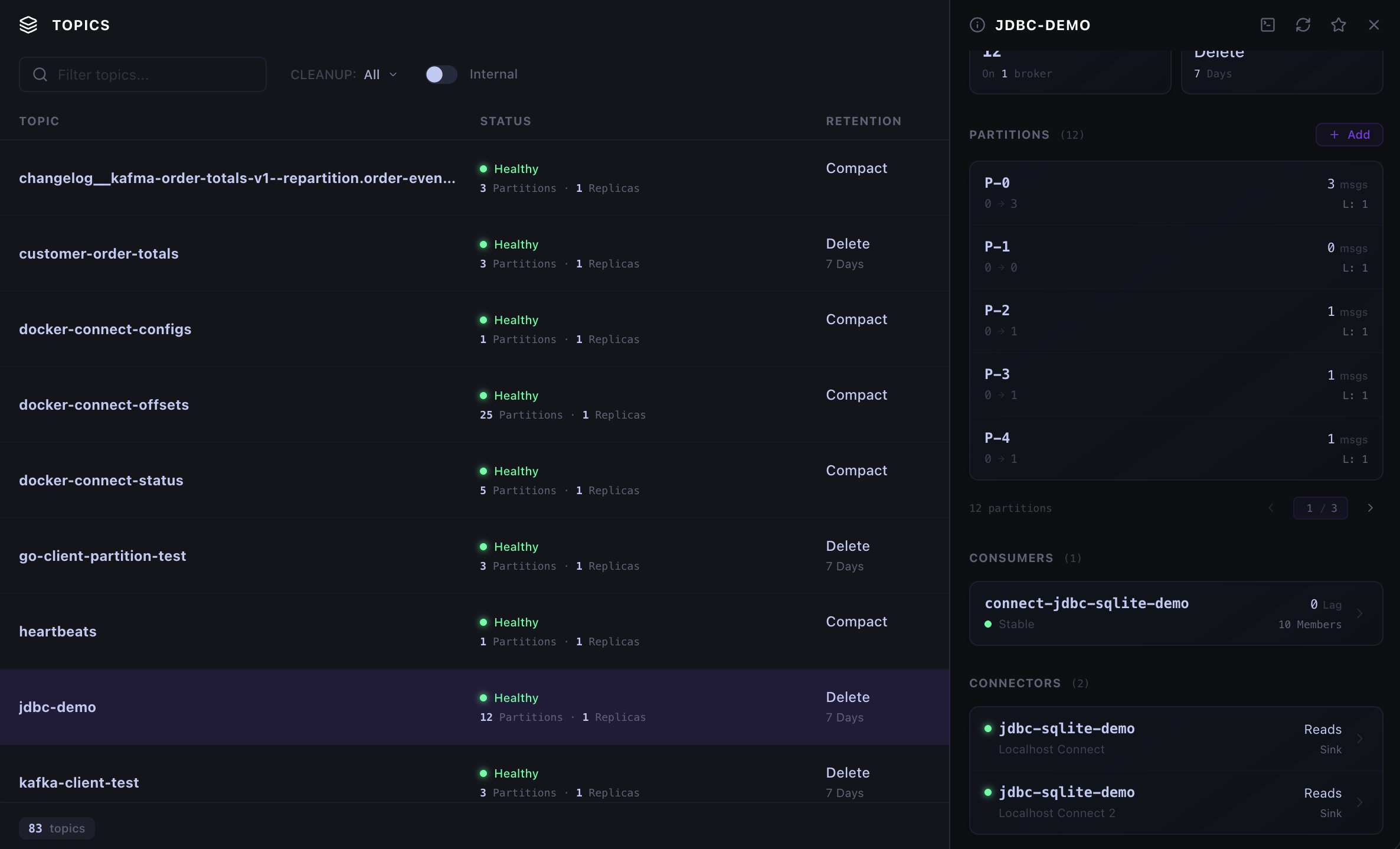Click the P-3 partition row
The height and width of the screenshot is (849, 1400).
tap(1176, 384)
